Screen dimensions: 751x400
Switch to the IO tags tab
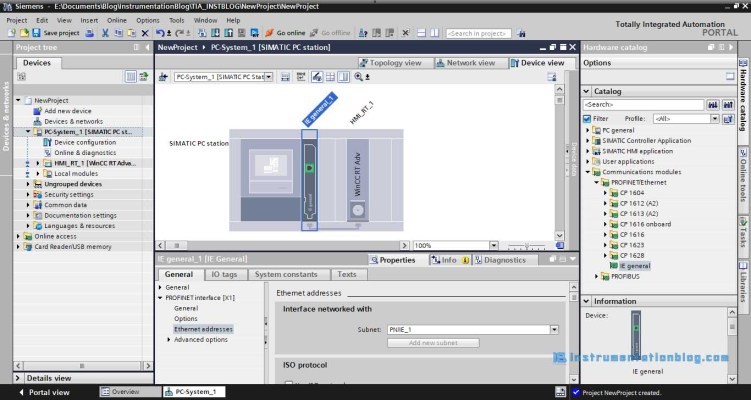(x=222, y=274)
